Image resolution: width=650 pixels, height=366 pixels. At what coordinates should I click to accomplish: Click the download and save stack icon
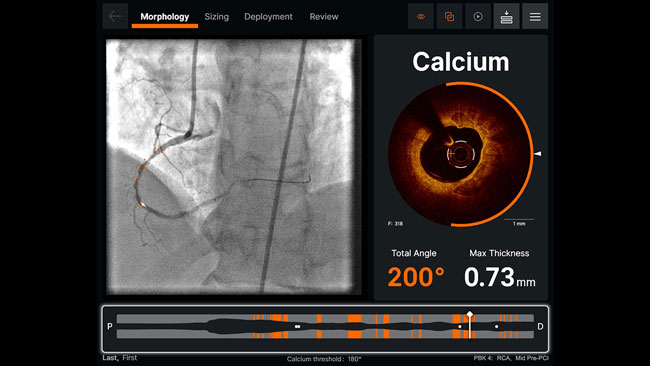[507, 17]
